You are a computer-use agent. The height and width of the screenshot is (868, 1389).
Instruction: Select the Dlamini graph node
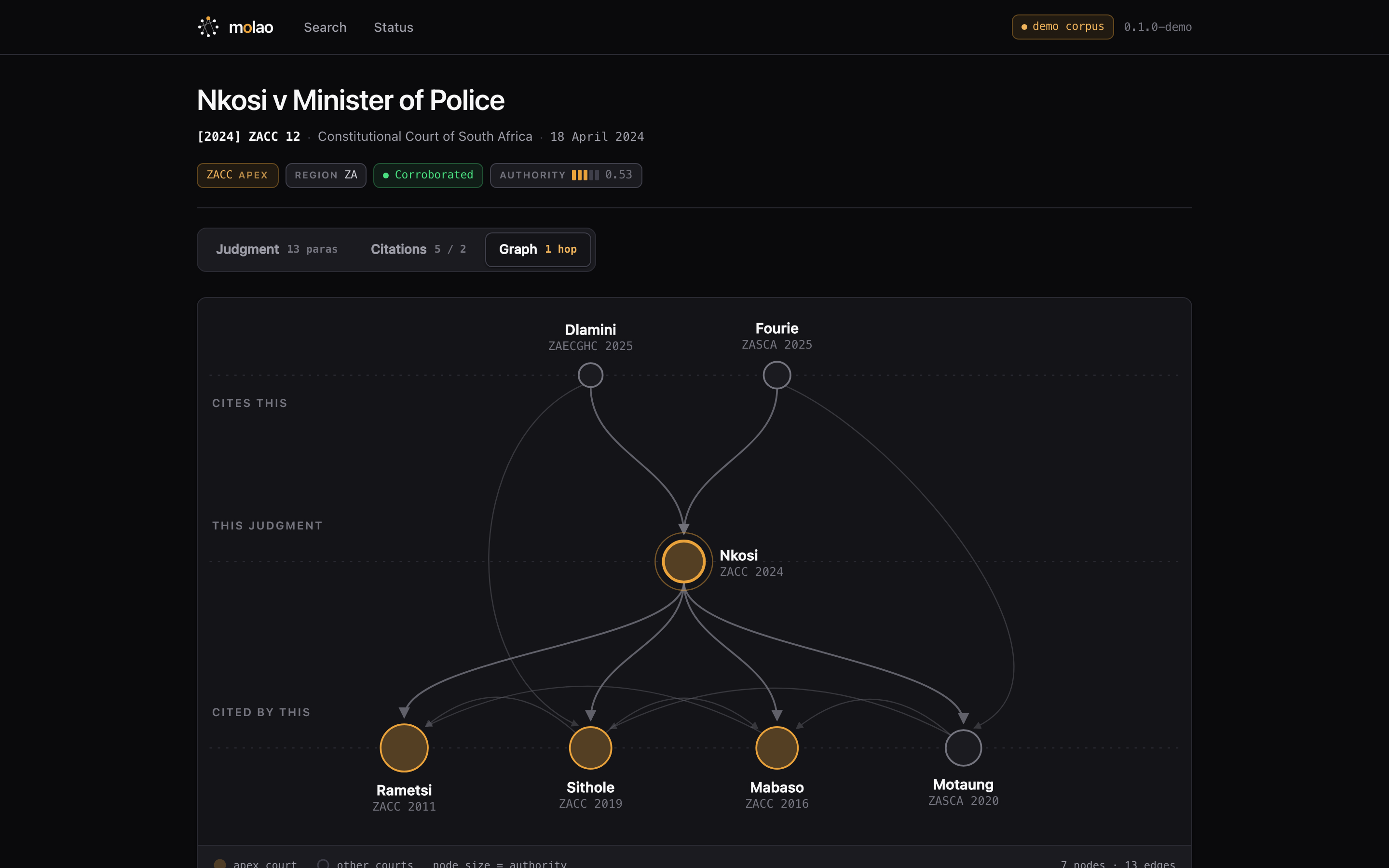pyautogui.click(x=590, y=375)
